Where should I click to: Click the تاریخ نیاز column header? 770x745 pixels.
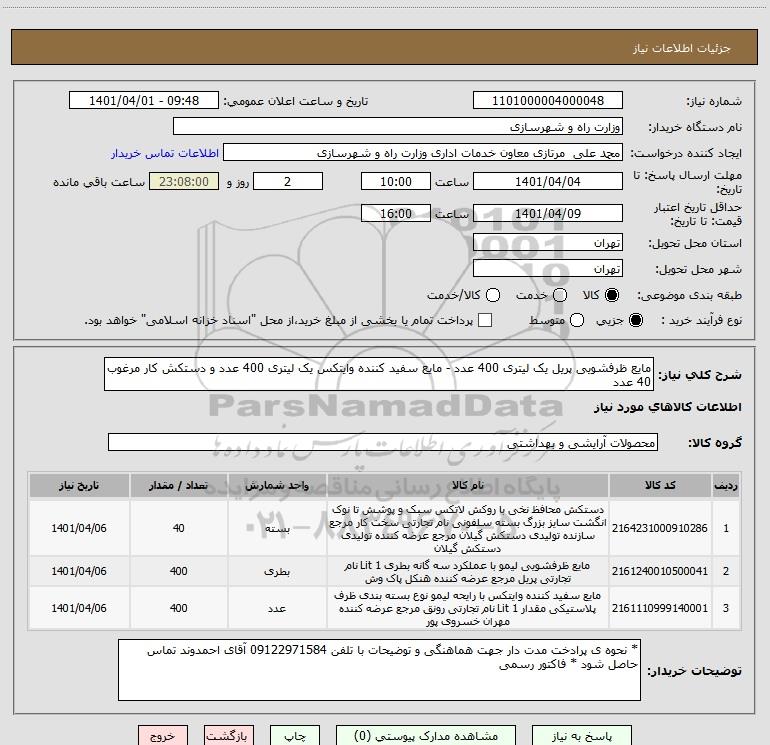(79, 485)
